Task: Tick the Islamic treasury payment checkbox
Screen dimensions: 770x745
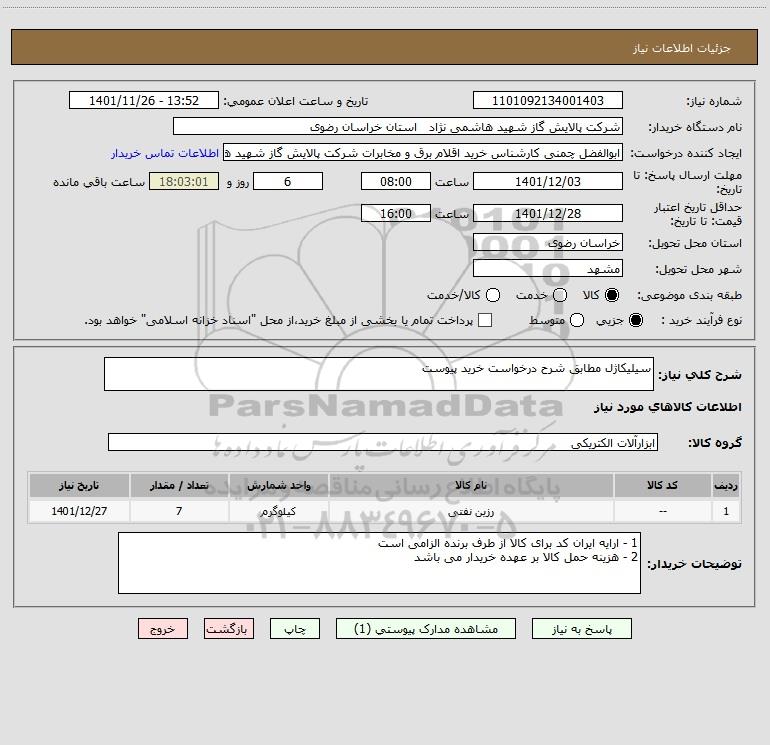Action: (485, 320)
